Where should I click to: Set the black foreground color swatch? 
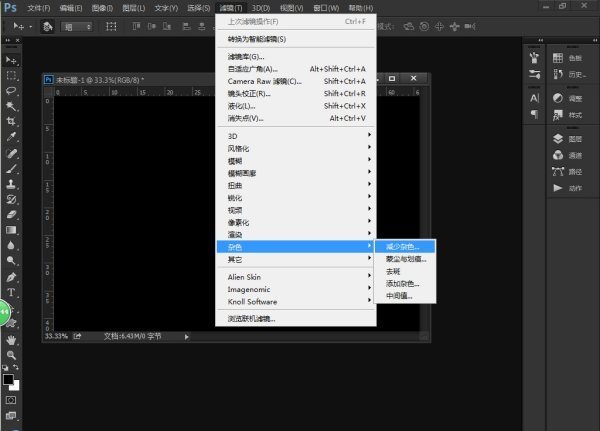8,379
